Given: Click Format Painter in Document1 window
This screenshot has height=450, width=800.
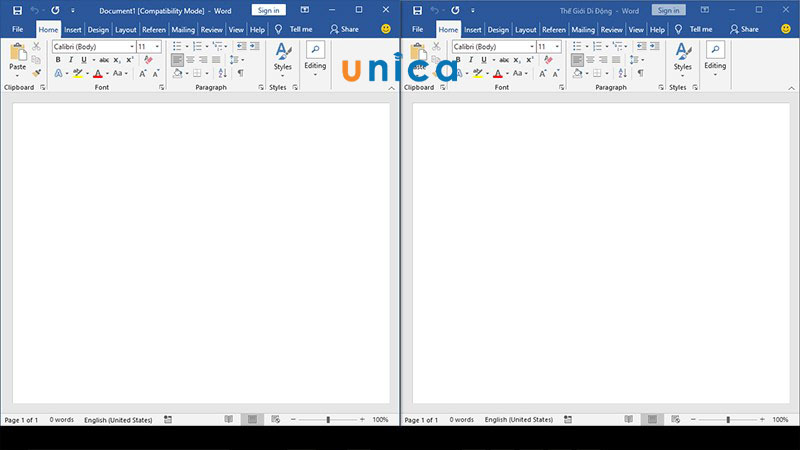Looking at the screenshot, I should 37,73.
